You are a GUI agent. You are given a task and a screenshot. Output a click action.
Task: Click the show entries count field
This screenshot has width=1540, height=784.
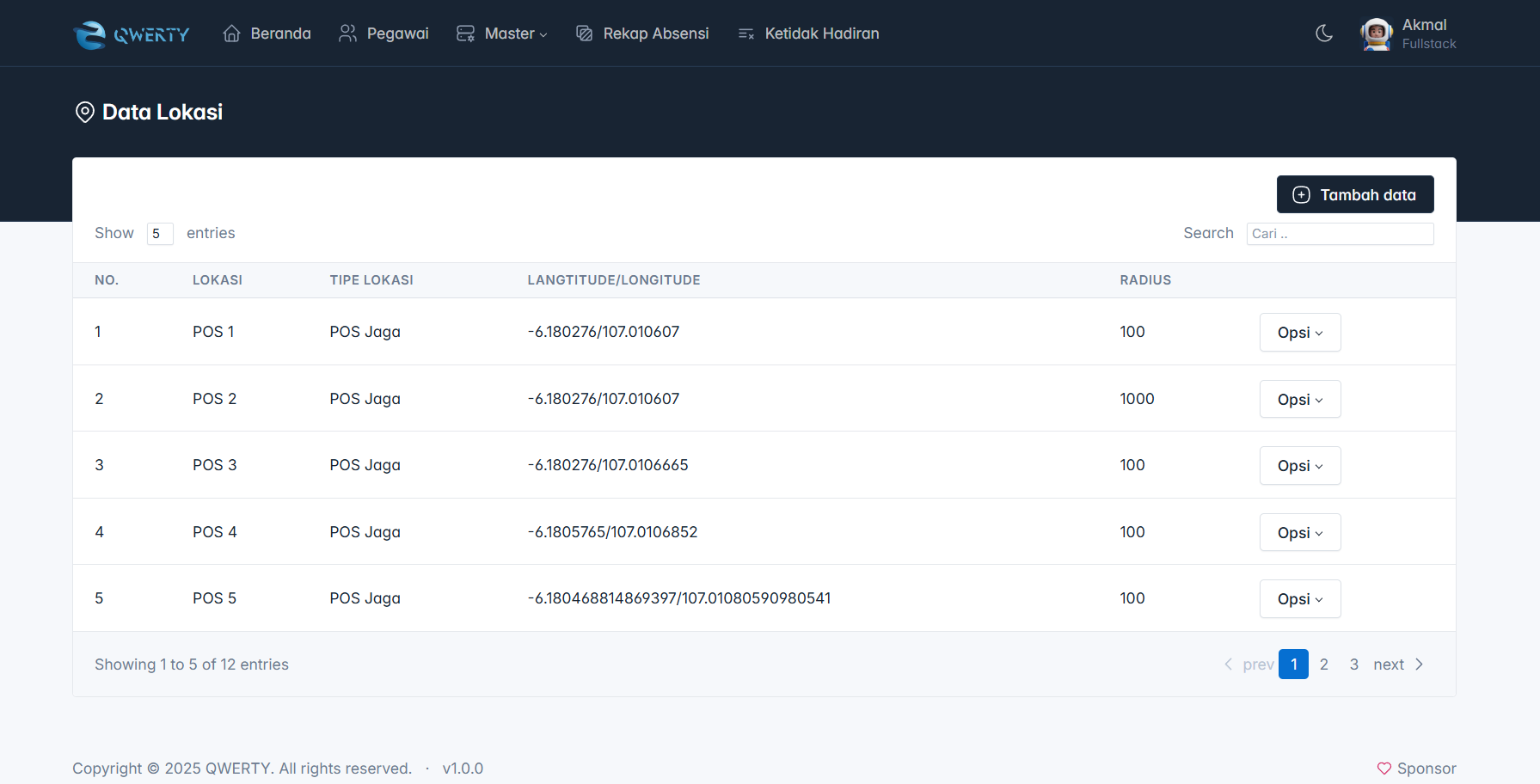(160, 234)
